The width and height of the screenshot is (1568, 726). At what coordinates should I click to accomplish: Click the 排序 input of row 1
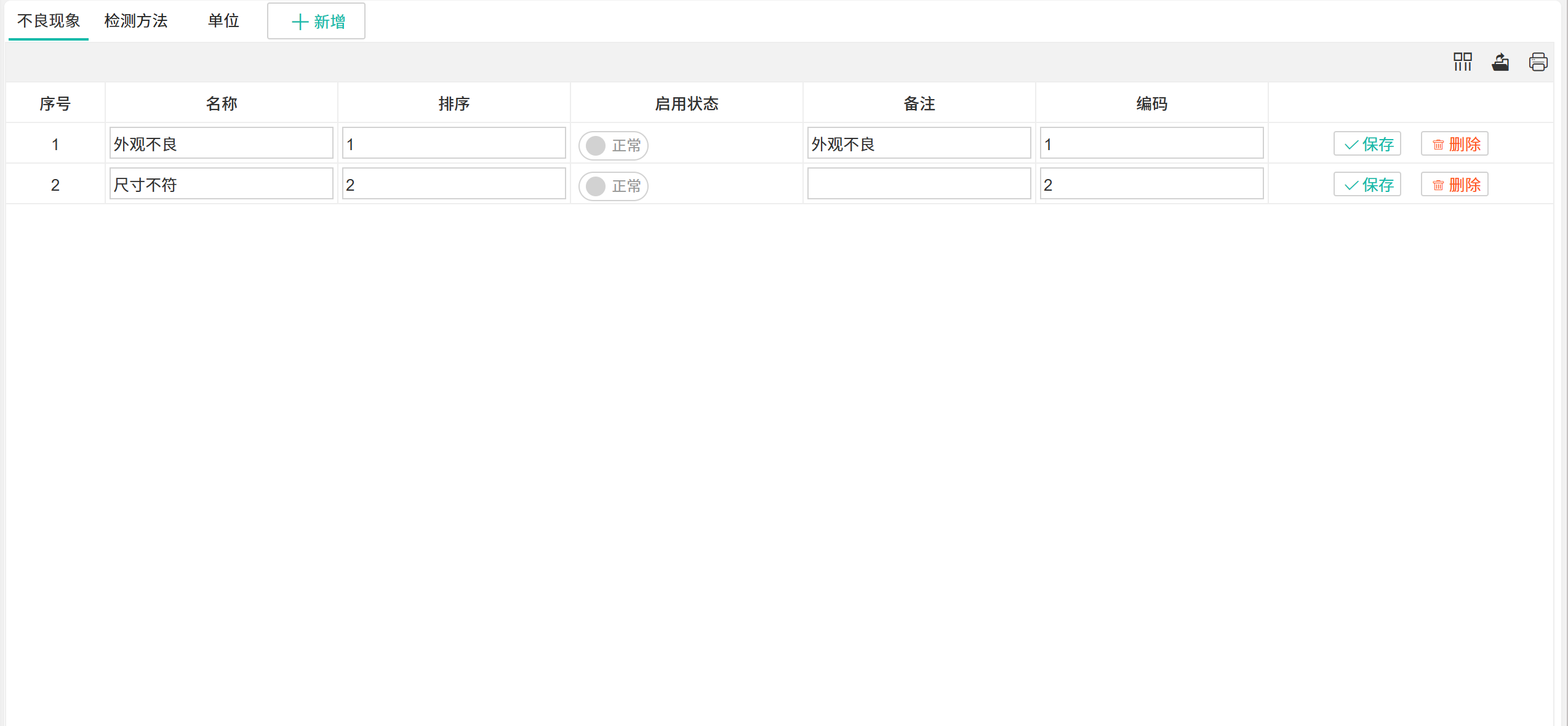(x=454, y=143)
